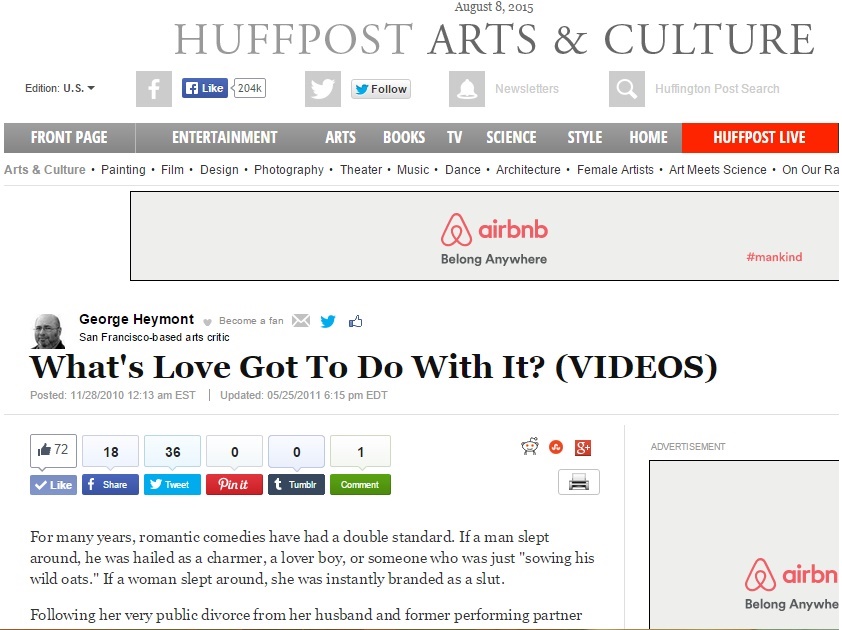Toggle Become a fan for George Heymont
This screenshot has width=842, height=630.
(x=244, y=321)
